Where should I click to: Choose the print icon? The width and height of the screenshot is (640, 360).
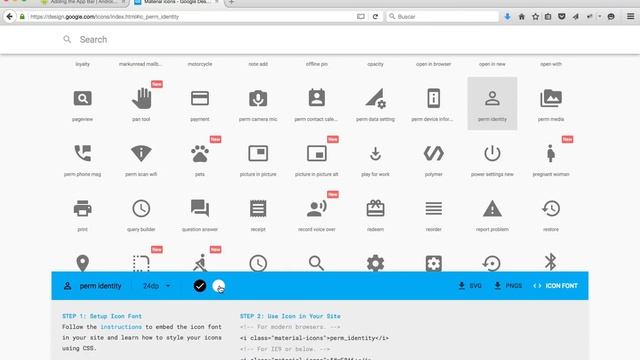coord(82,209)
